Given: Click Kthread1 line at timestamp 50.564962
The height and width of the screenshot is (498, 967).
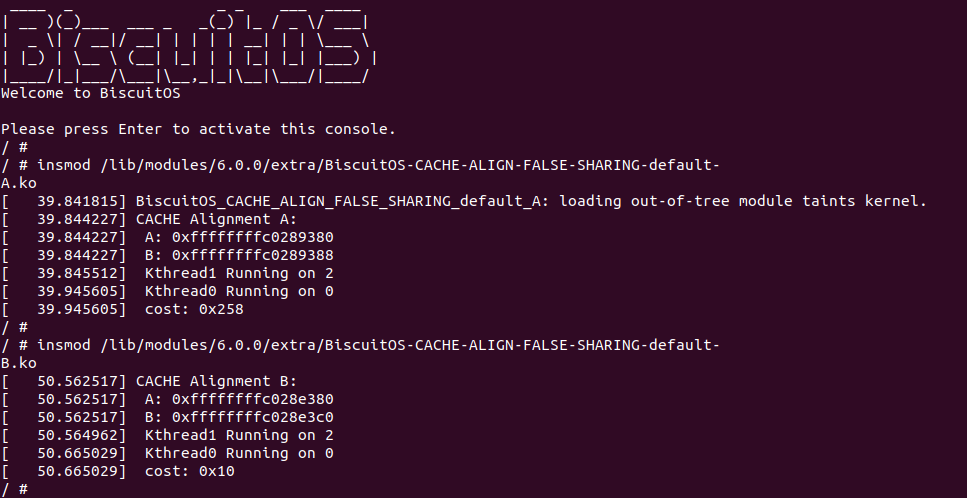Looking at the screenshot, I should (239, 435).
